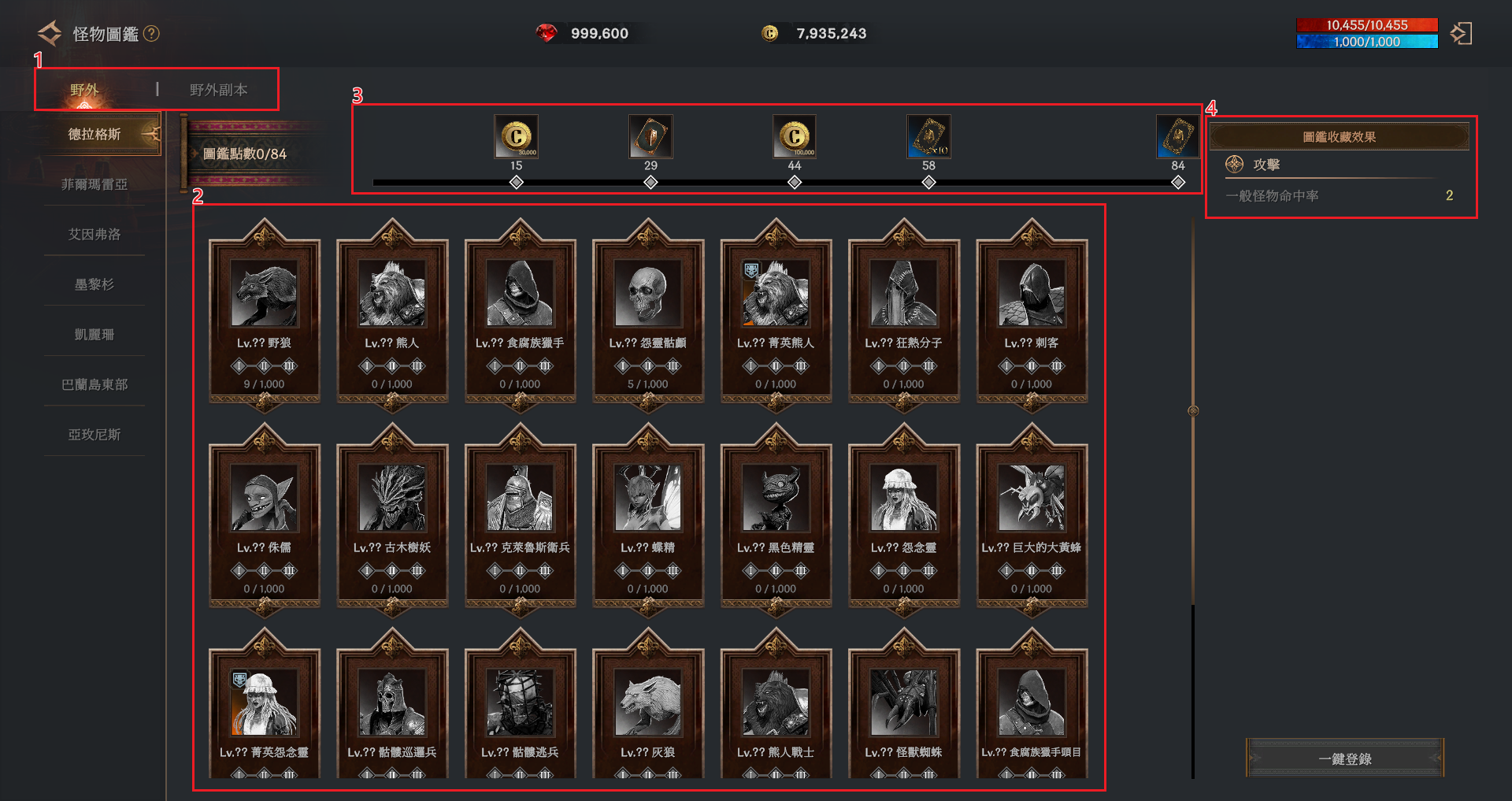Screen dimensions: 1512x801
Task: Click the 圖鑑收藏效果 header
Action: 1339,137
